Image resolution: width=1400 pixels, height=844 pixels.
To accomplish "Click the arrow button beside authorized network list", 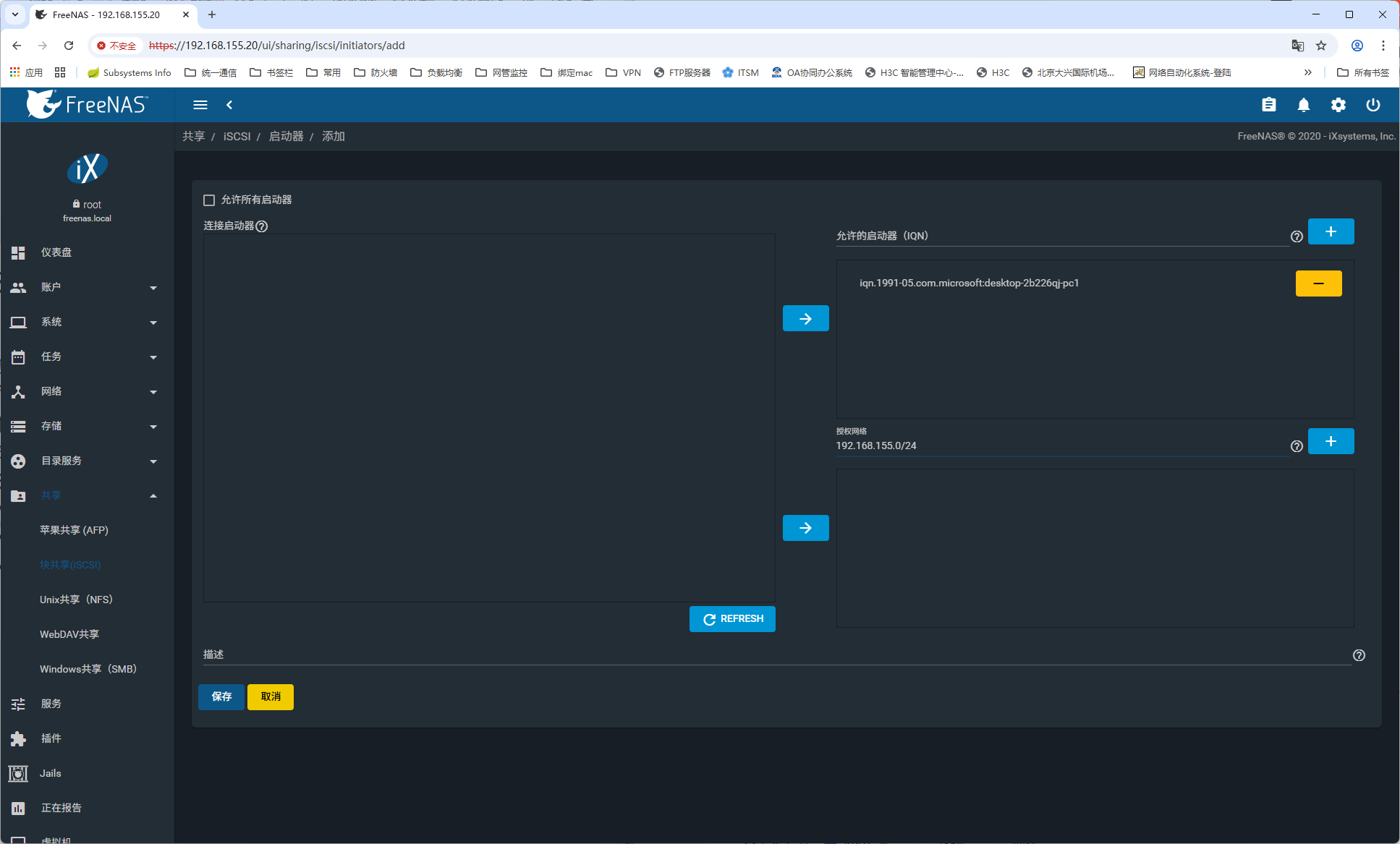I will pyautogui.click(x=805, y=528).
